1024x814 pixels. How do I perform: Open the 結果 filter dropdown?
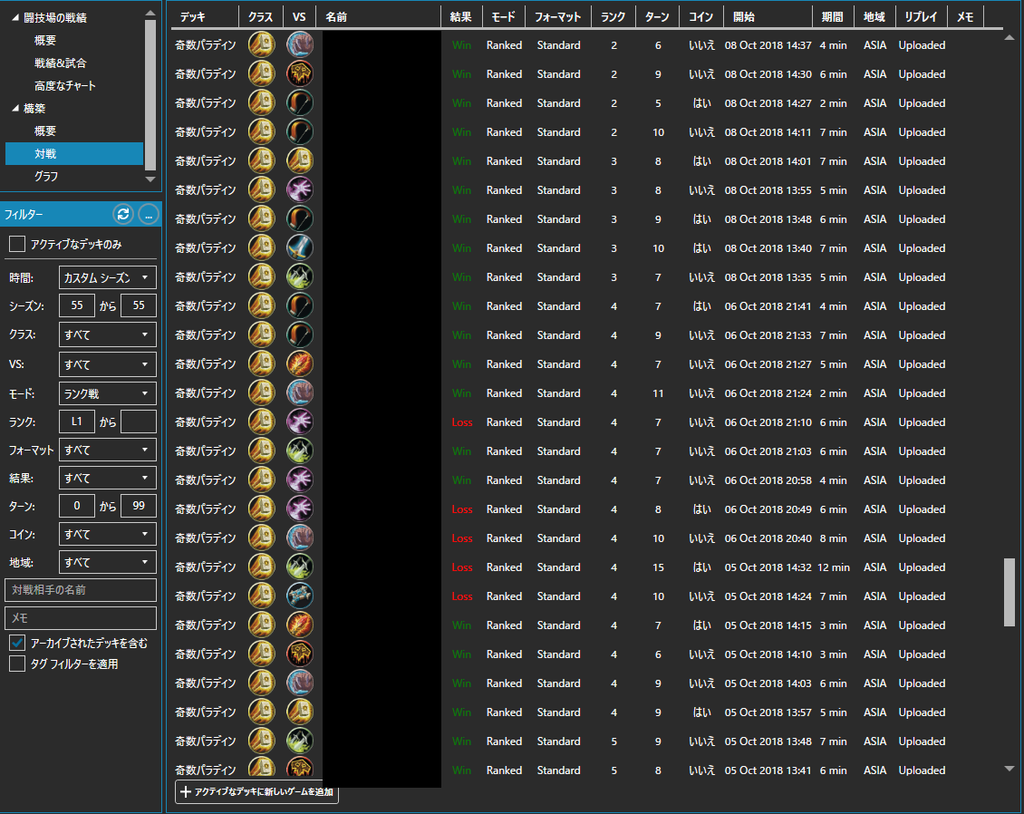(x=107, y=478)
